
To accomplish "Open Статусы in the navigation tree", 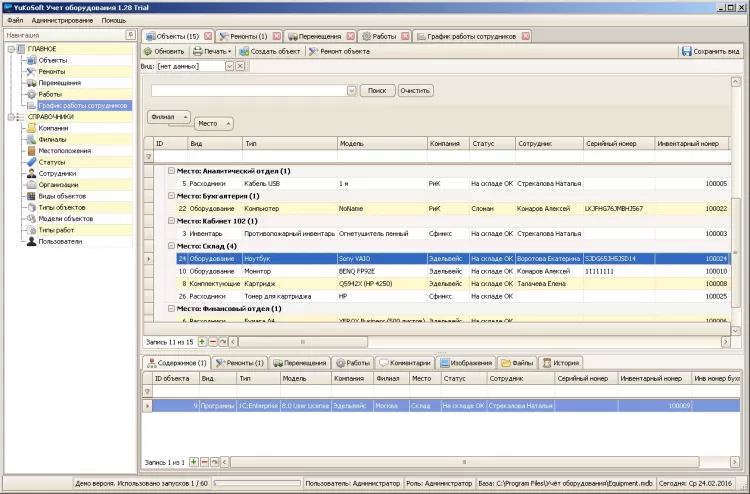I will 52,161.
